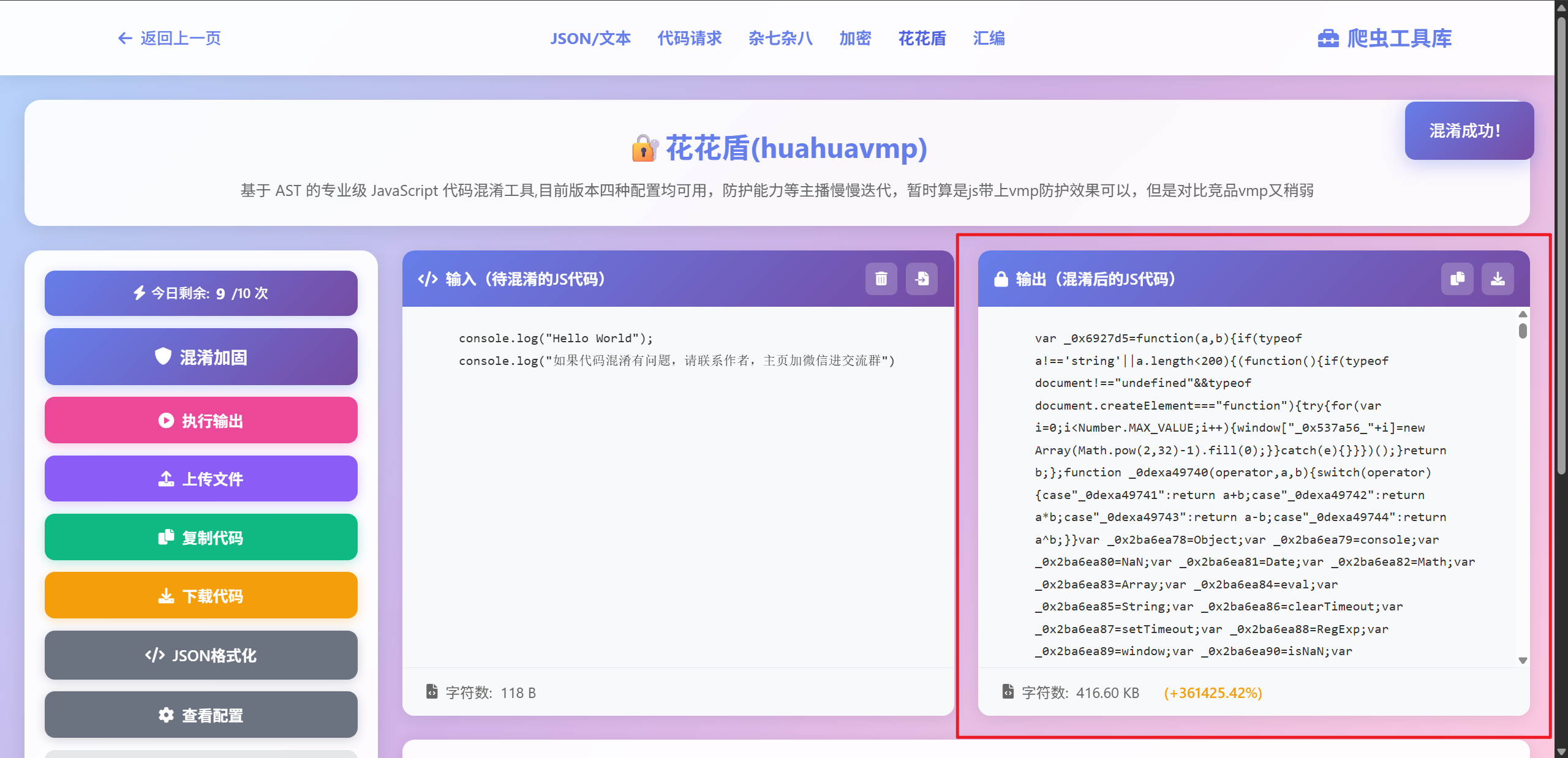The image size is (1568, 758).
Task: Open settings via 查看配置 button
Action: tap(201, 715)
